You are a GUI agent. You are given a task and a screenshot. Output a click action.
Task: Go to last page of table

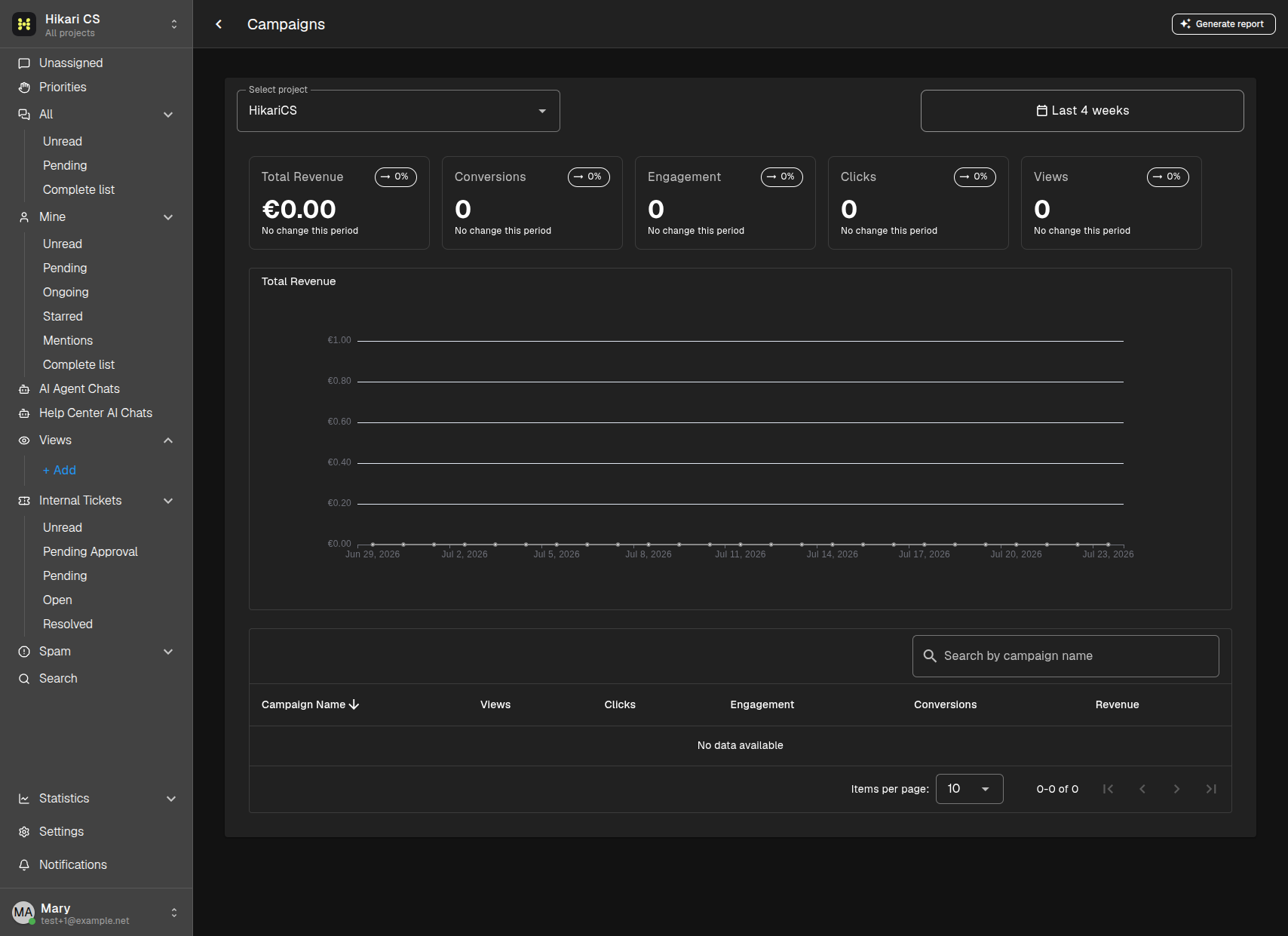click(x=1211, y=789)
